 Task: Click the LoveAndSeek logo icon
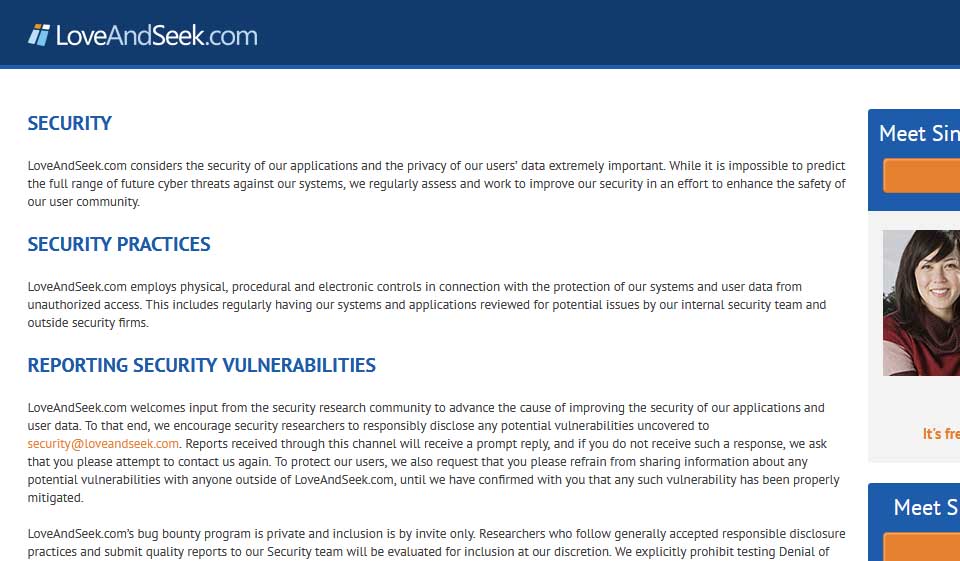coord(39,35)
